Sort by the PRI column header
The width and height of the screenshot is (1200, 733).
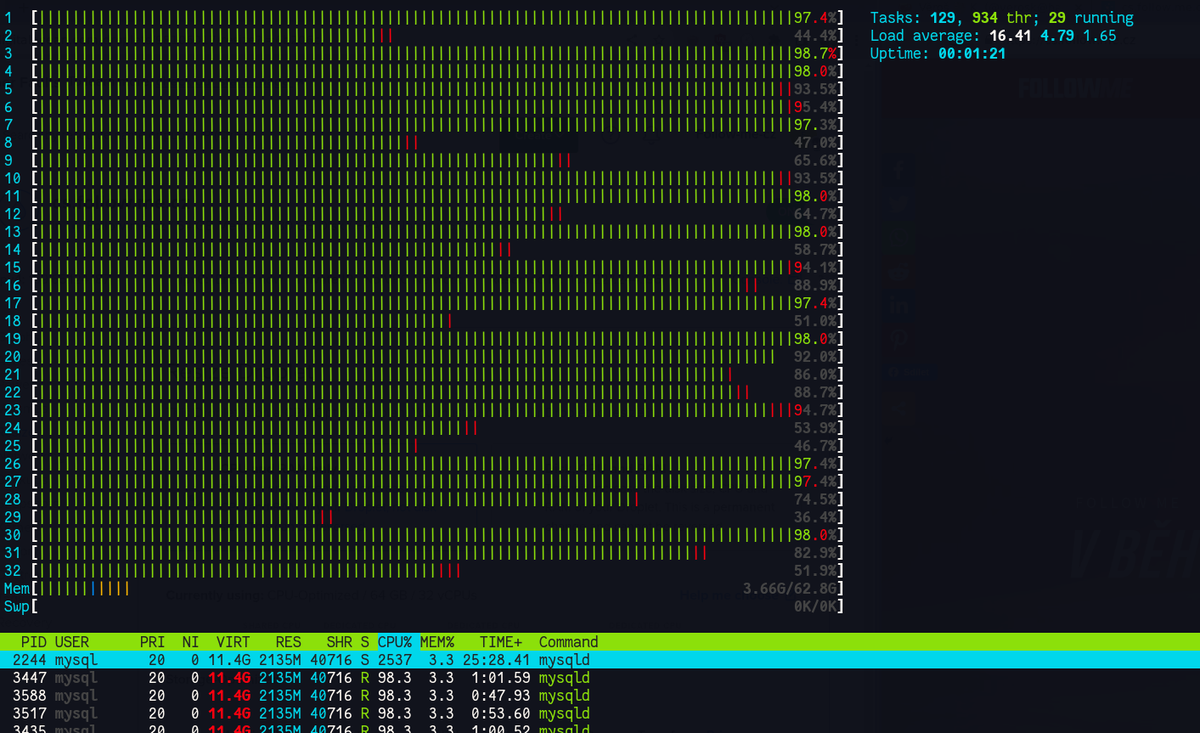[x=152, y=642]
